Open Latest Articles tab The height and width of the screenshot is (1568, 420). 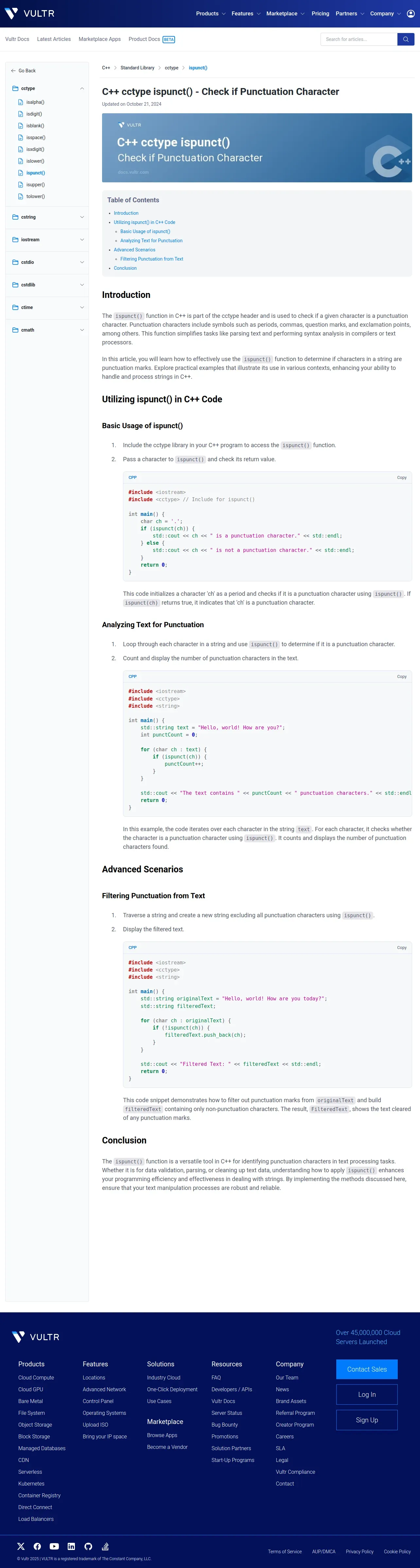(x=54, y=39)
